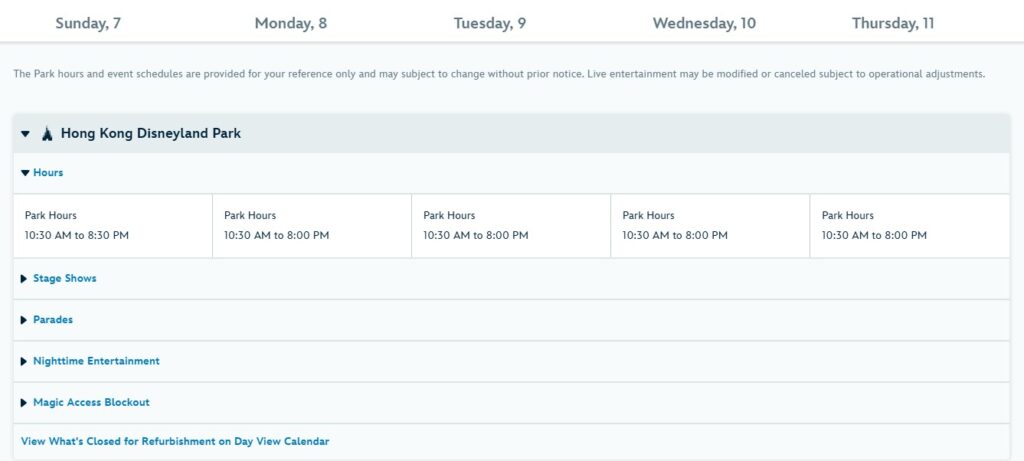Expand the Nighttime Entertainment arrow
Image resolution: width=1024 pixels, height=461 pixels.
24,361
